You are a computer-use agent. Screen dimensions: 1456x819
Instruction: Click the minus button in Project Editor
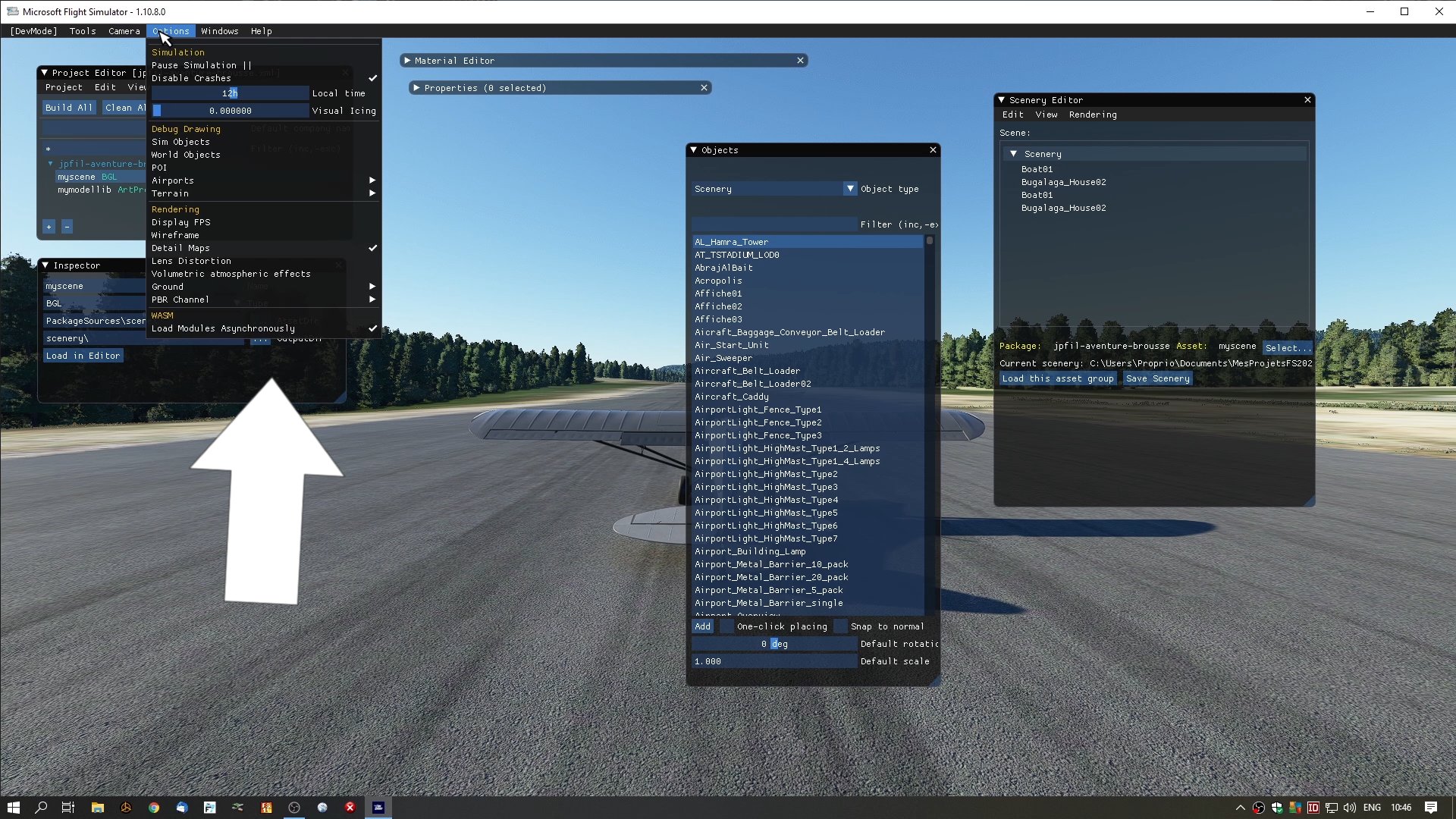67,227
